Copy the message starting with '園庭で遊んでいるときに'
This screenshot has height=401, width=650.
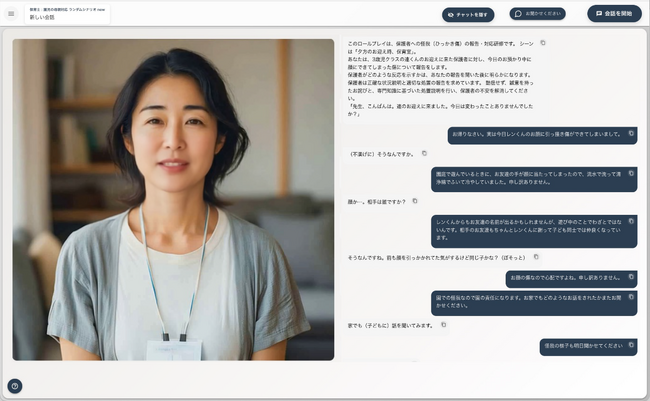click(631, 173)
